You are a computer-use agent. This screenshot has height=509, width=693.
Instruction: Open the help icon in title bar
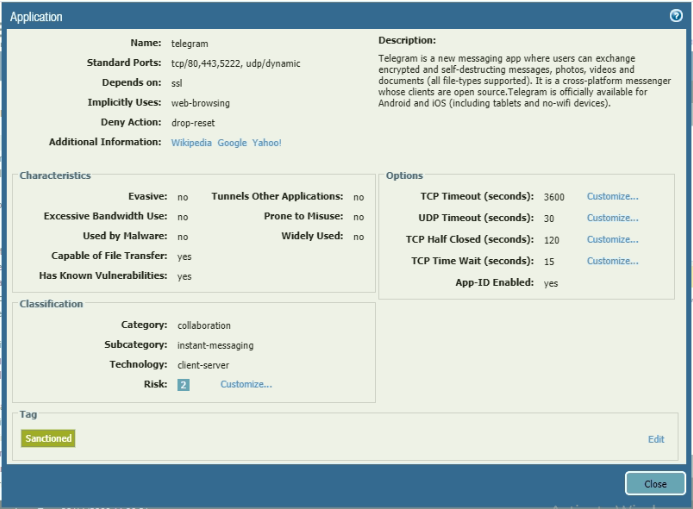pos(676,16)
